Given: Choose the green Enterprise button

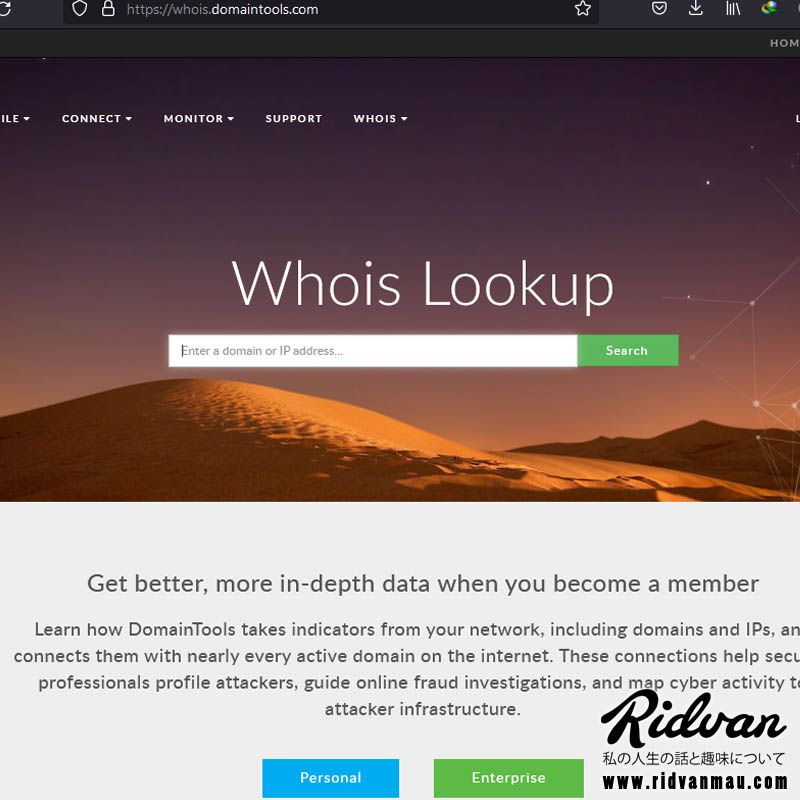Looking at the screenshot, I should [509, 778].
